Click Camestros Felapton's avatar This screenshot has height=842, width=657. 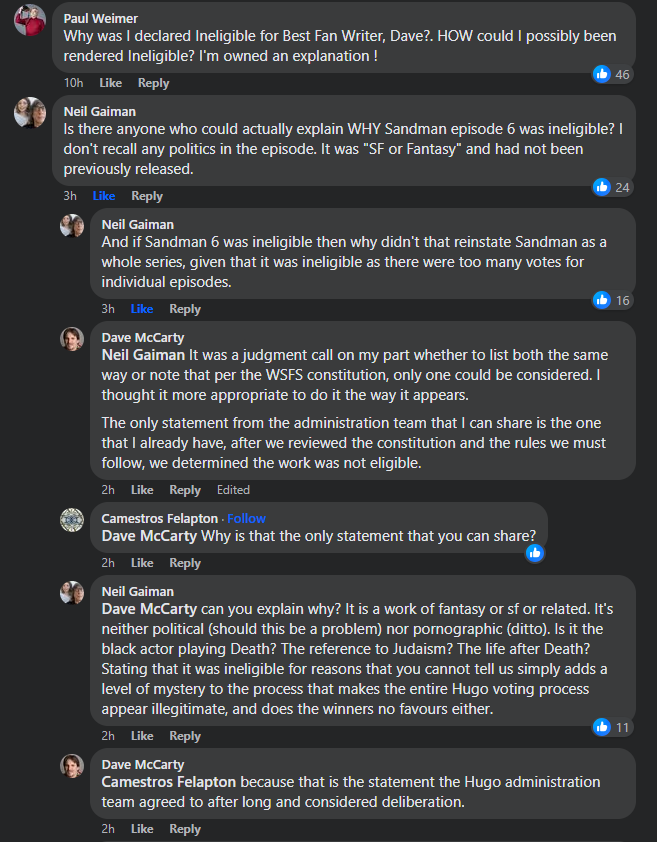[x=72, y=520]
